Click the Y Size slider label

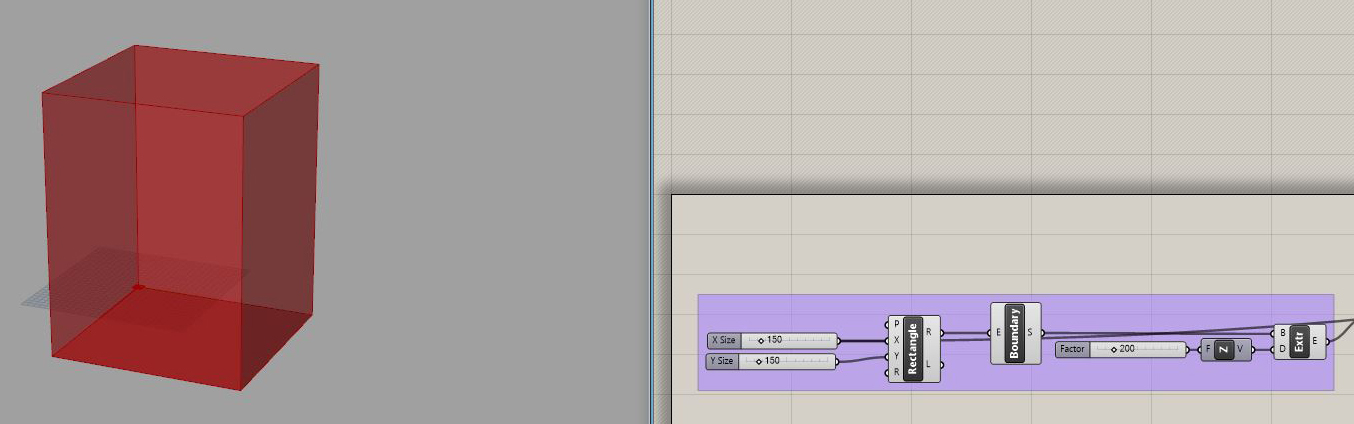click(x=722, y=360)
